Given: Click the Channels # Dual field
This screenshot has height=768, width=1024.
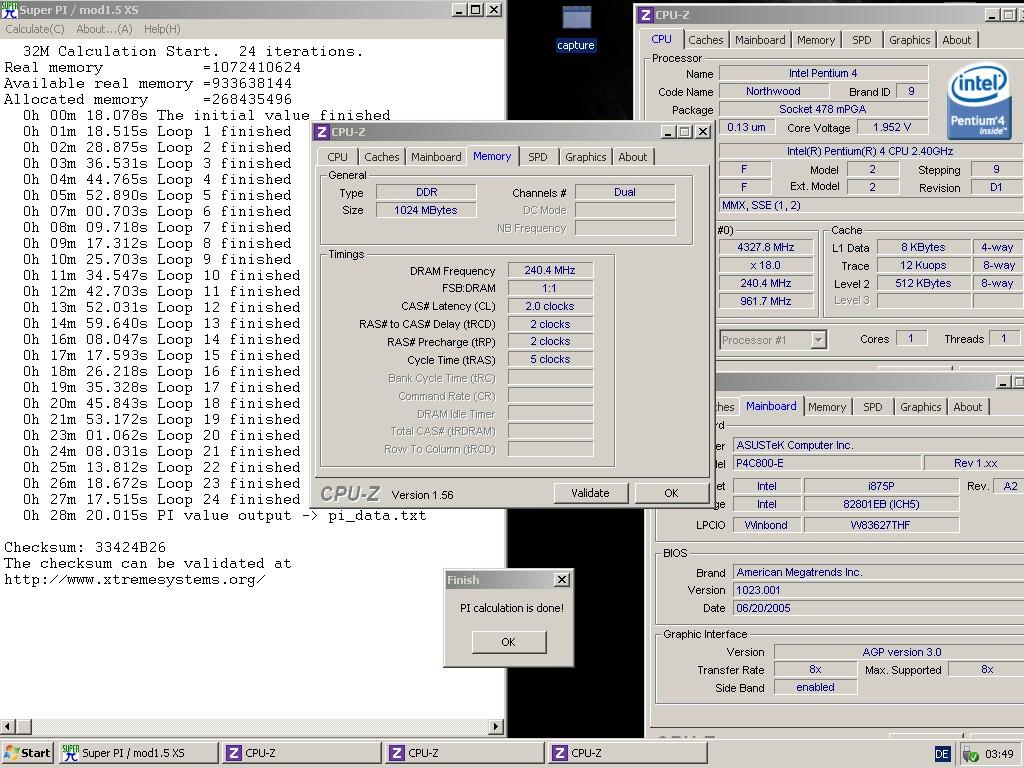Looking at the screenshot, I should pos(625,192).
